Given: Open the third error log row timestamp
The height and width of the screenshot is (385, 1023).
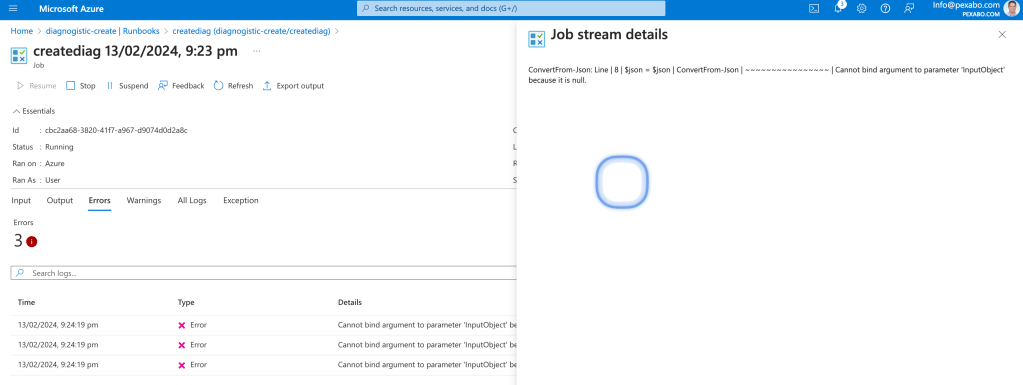Looking at the screenshot, I should tap(58, 365).
